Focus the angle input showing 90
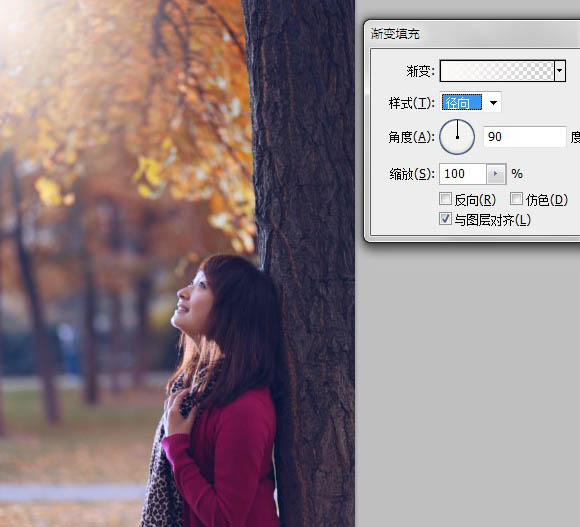The width and height of the screenshot is (580, 527). tap(525, 137)
